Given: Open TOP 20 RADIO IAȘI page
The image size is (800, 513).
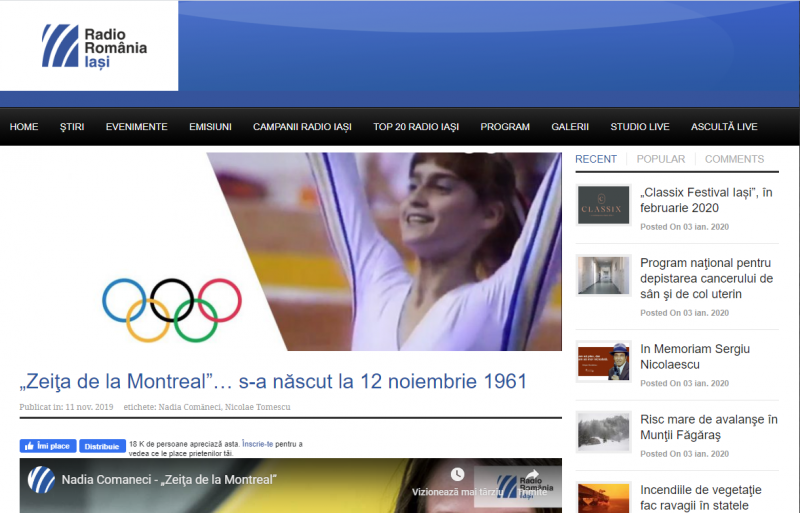Looking at the screenshot, I should pyautogui.click(x=416, y=127).
